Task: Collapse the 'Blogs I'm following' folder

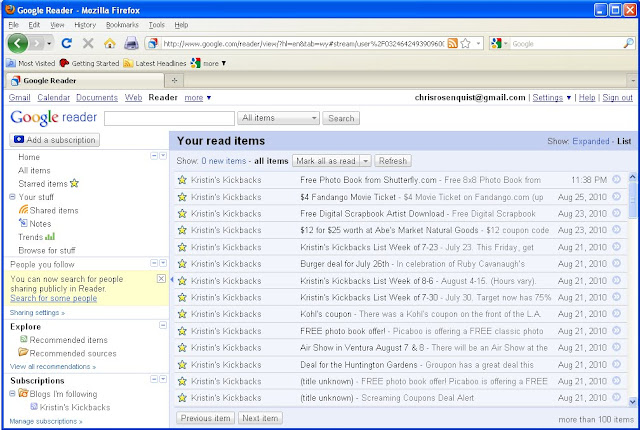Action: [12, 393]
